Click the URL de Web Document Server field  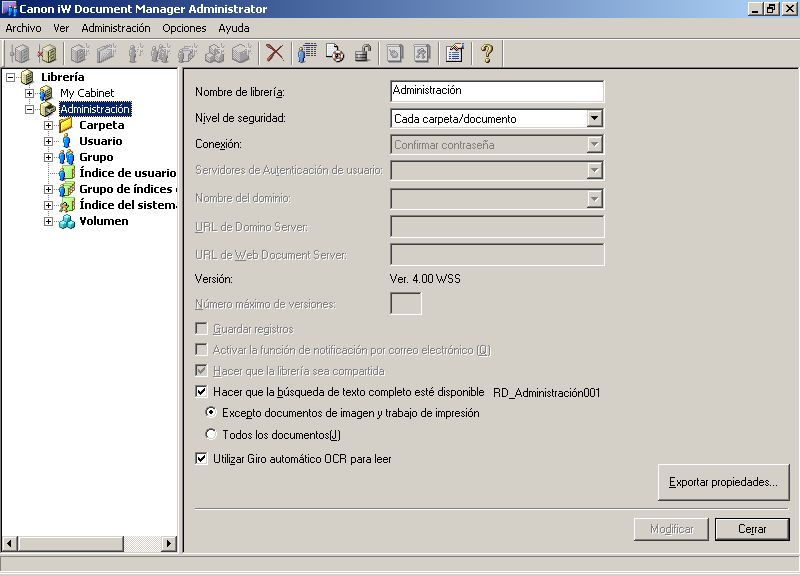pyautogui.click(x=497, y=254)
